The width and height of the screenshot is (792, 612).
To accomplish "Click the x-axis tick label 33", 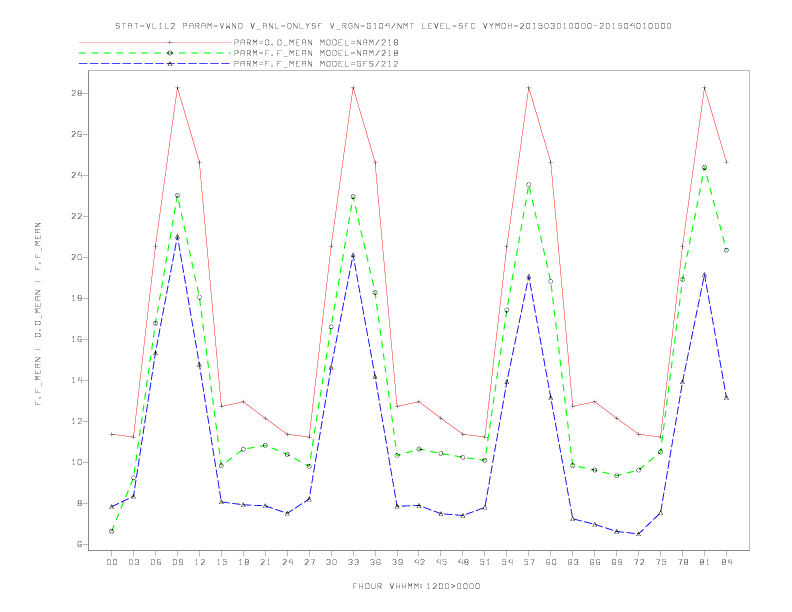I will click(353, 562).
